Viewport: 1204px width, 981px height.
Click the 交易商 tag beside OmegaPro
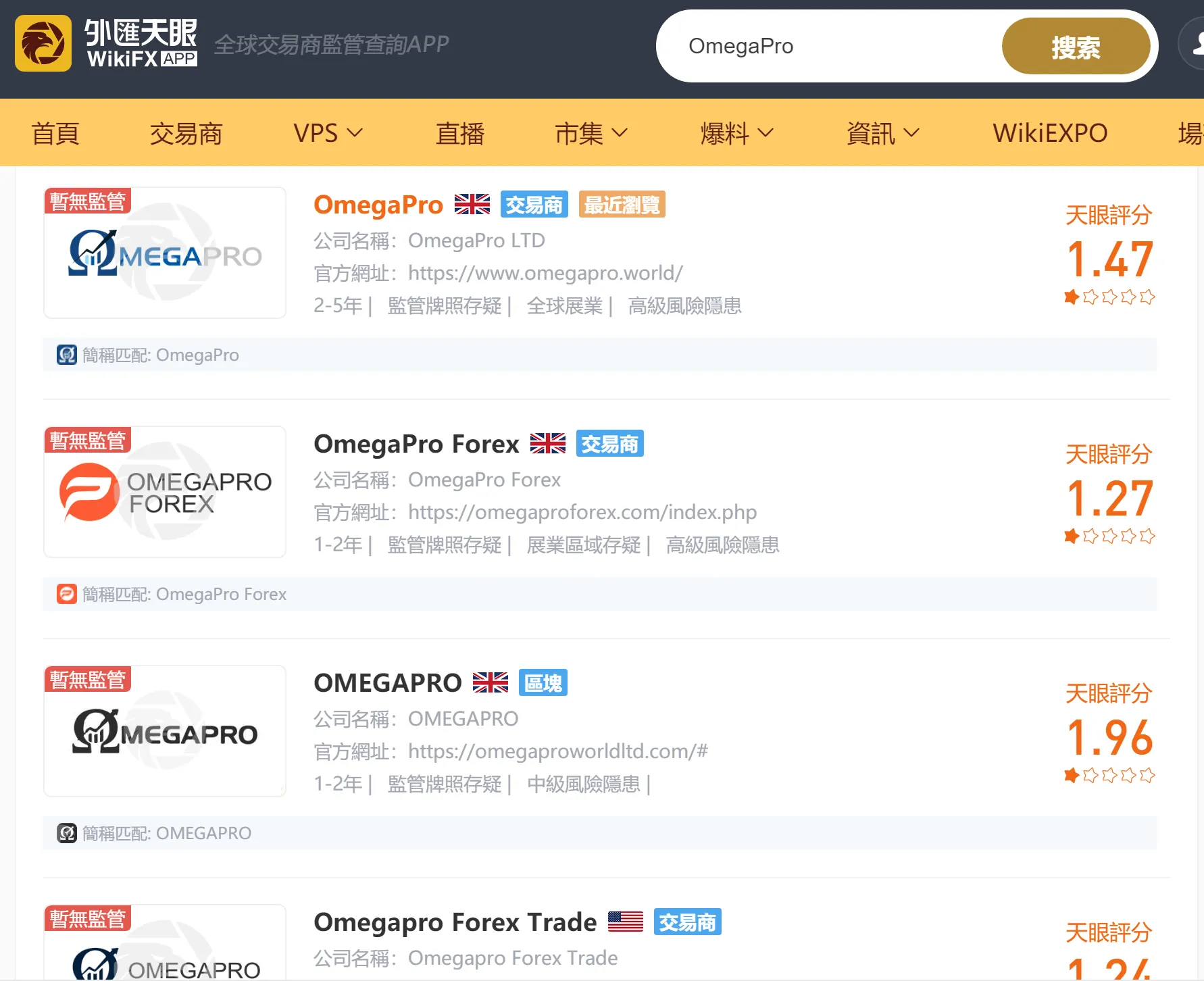coord(534,204)
